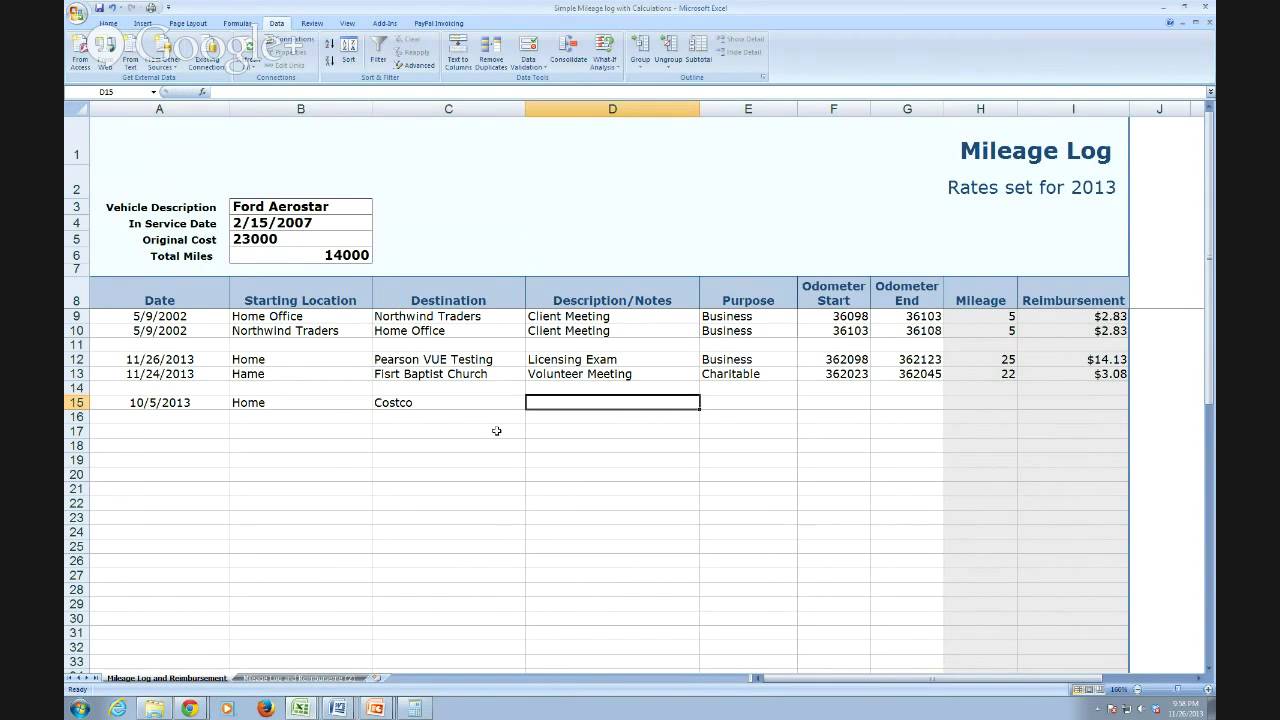Switch to Word in taskbar

pyautogui.click(x=337, y=709)
